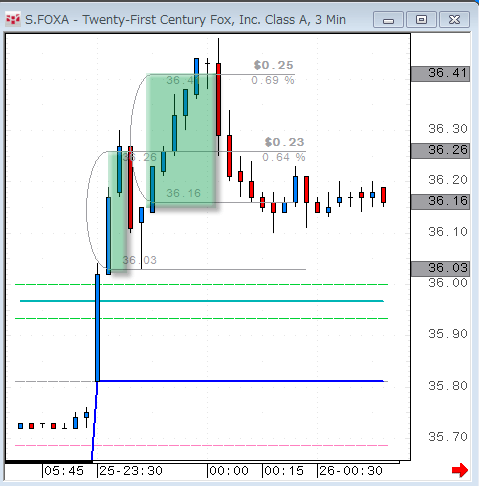Select the solid teal horizontal line

coord(202,301)
